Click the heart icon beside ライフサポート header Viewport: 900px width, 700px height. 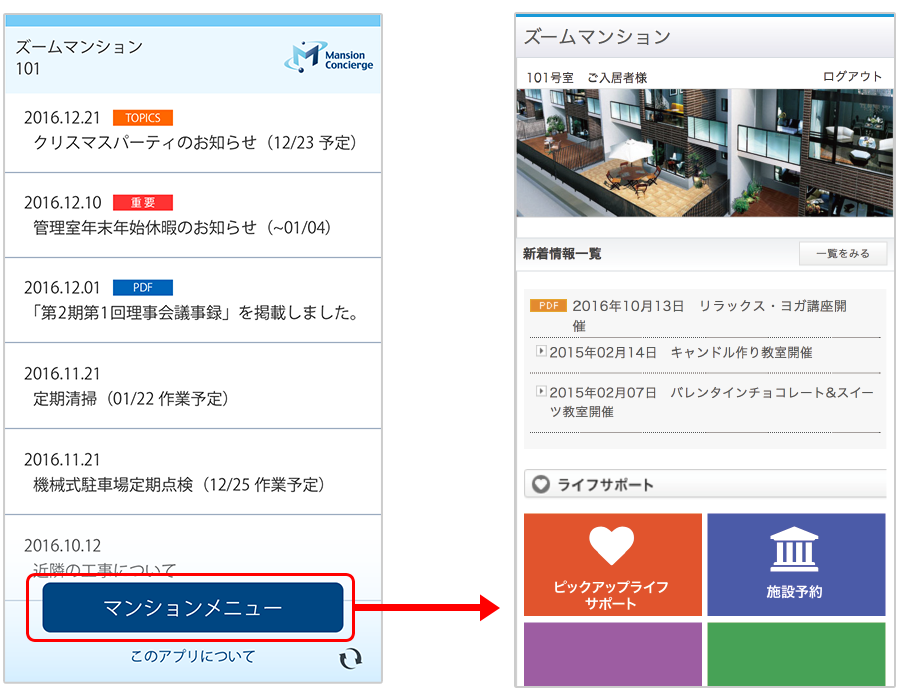pyautogui.click(x=541, y=484)
